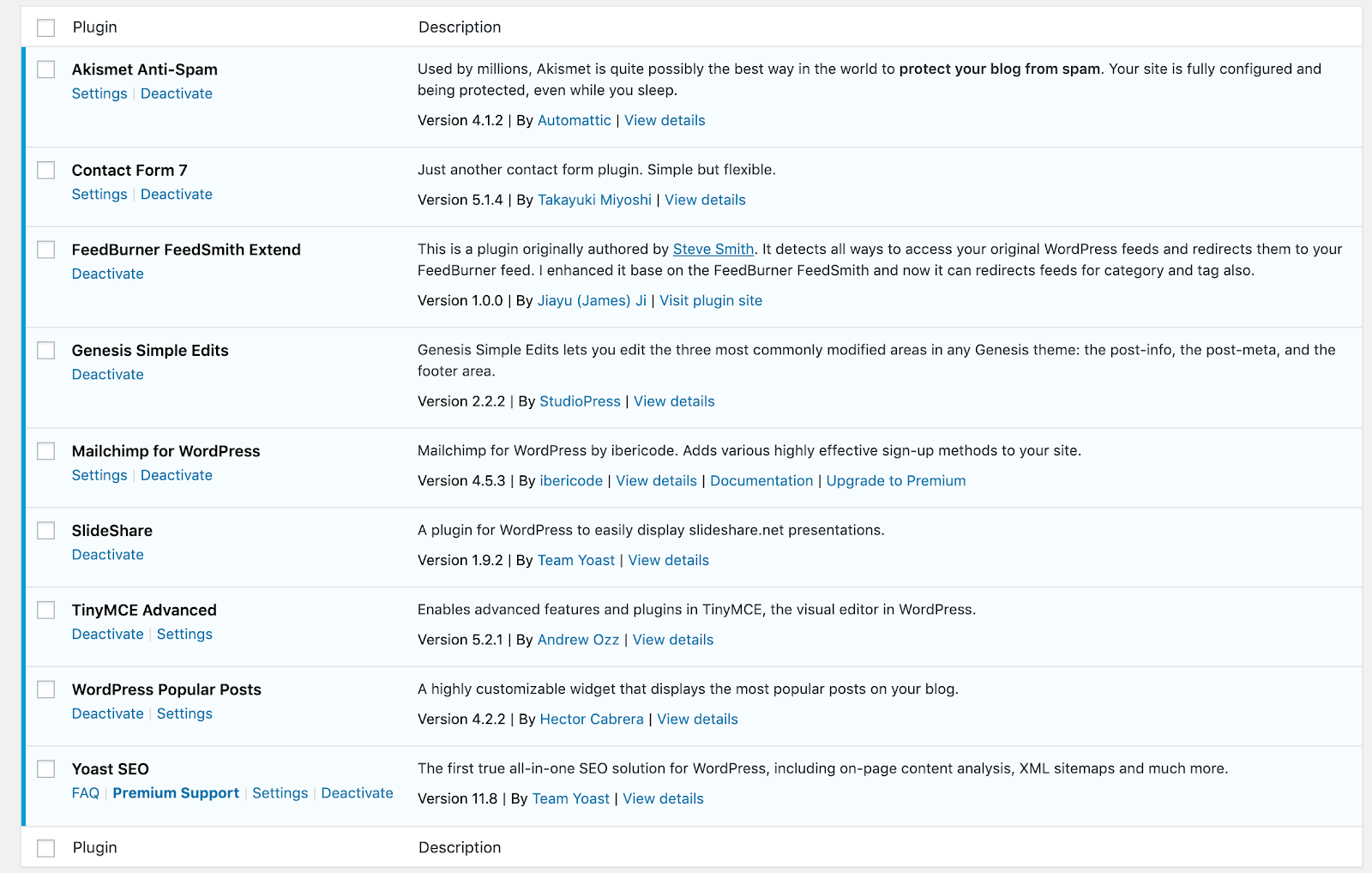Deactivate Mailchimp for WordPress
Image resolution: width=1372 pixels, height=873 pixels.
[177, 475]
